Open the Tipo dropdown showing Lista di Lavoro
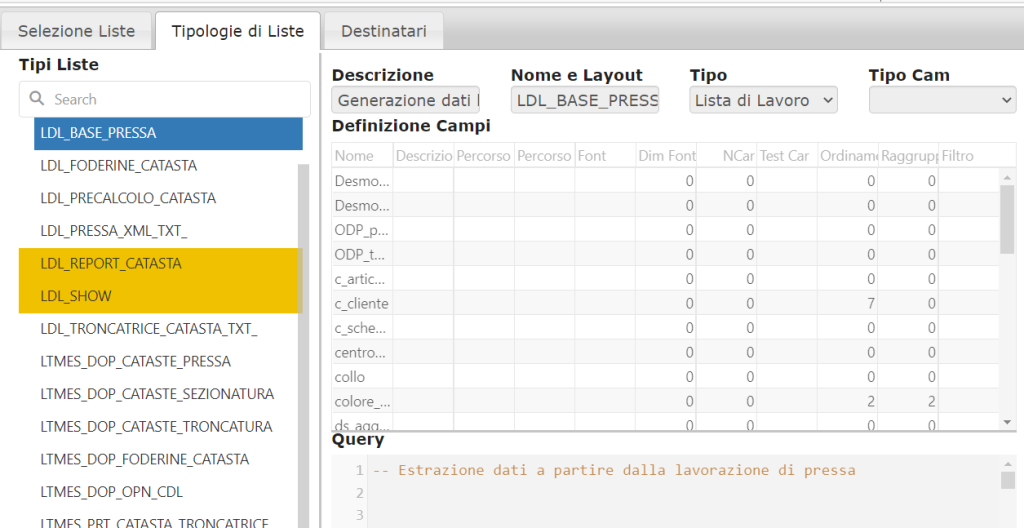Viewport: 1024px width, 528px height. [763, 100]
